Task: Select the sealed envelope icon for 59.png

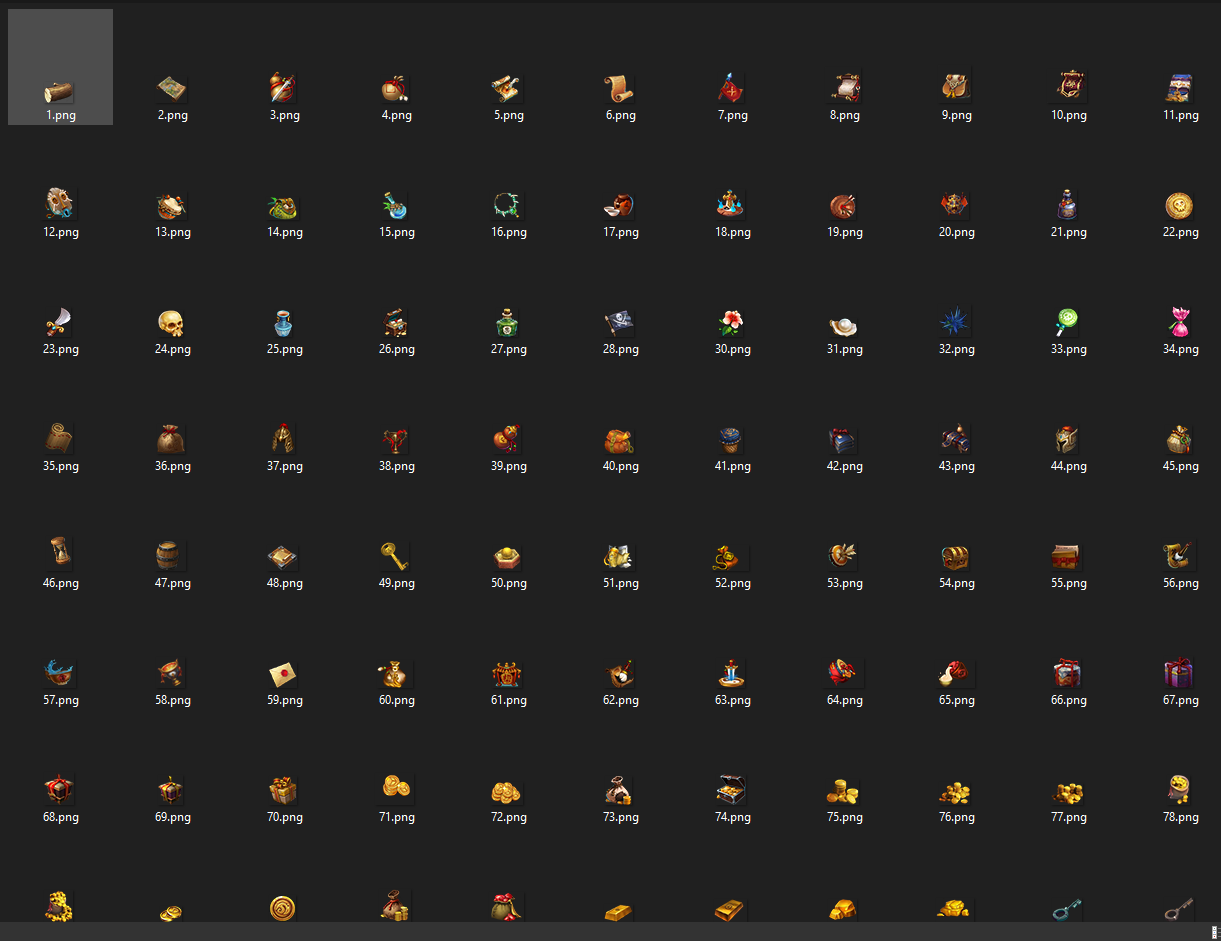Action: (x=284, y=674)
